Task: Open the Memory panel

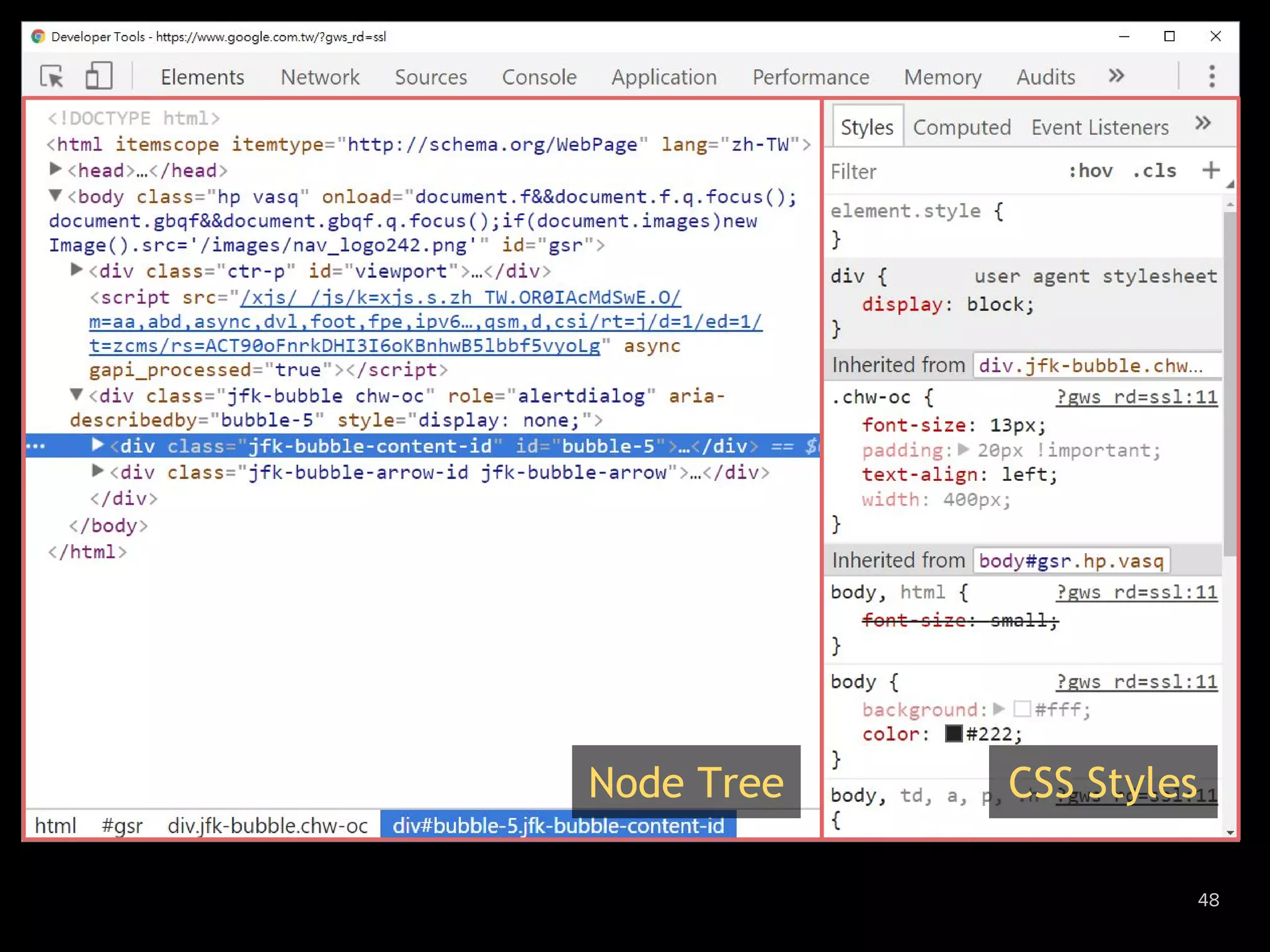Action: pyautogui.click(x=943, y=77)
